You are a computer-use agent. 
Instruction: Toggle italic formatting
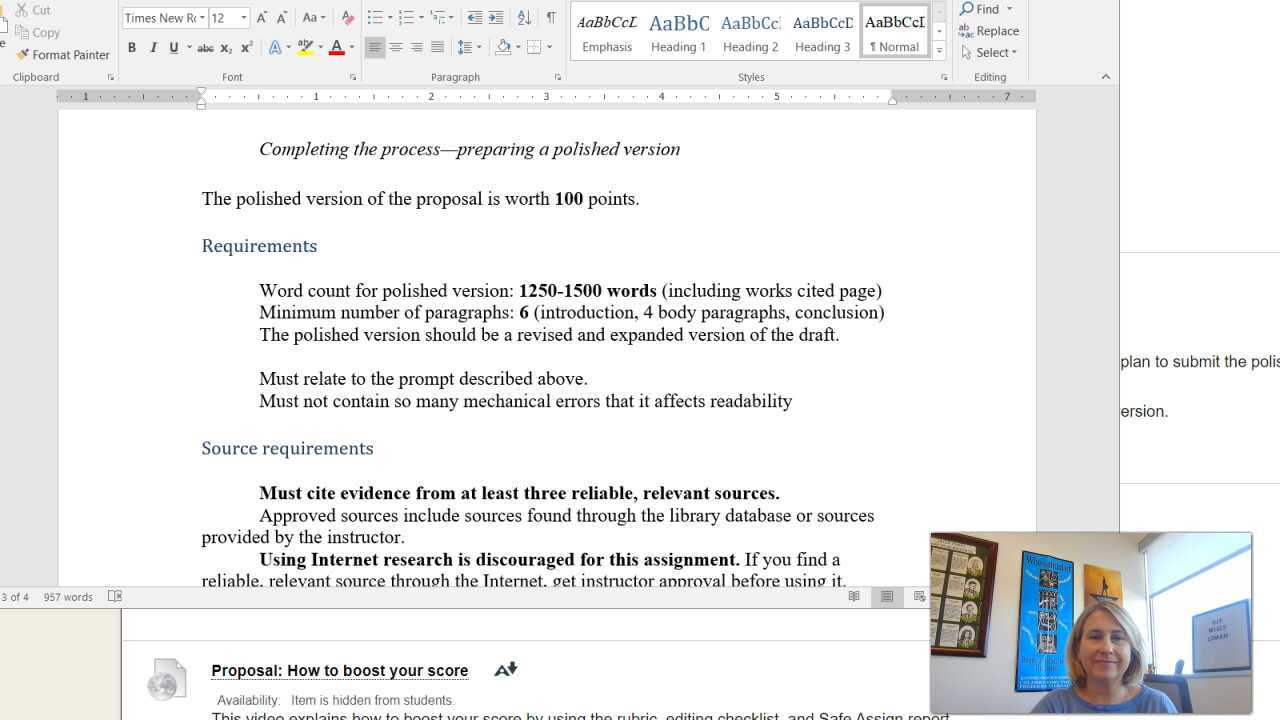[x=153, y=48]
